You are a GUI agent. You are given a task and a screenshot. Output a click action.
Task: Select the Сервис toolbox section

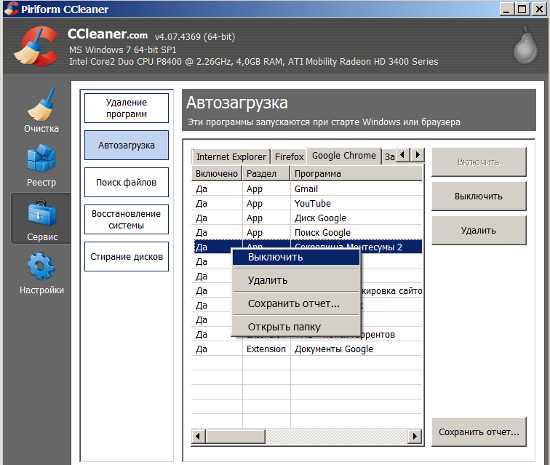41,219
